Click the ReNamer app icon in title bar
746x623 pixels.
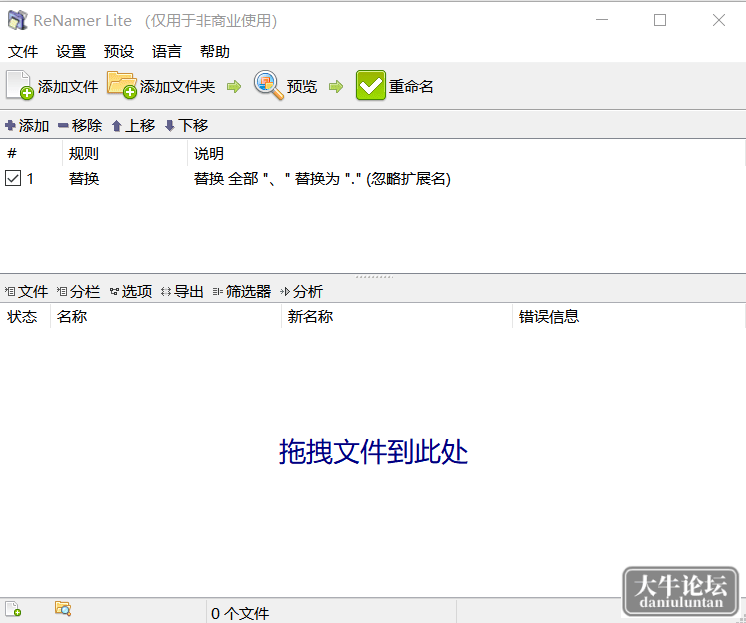tap(17, 20)
